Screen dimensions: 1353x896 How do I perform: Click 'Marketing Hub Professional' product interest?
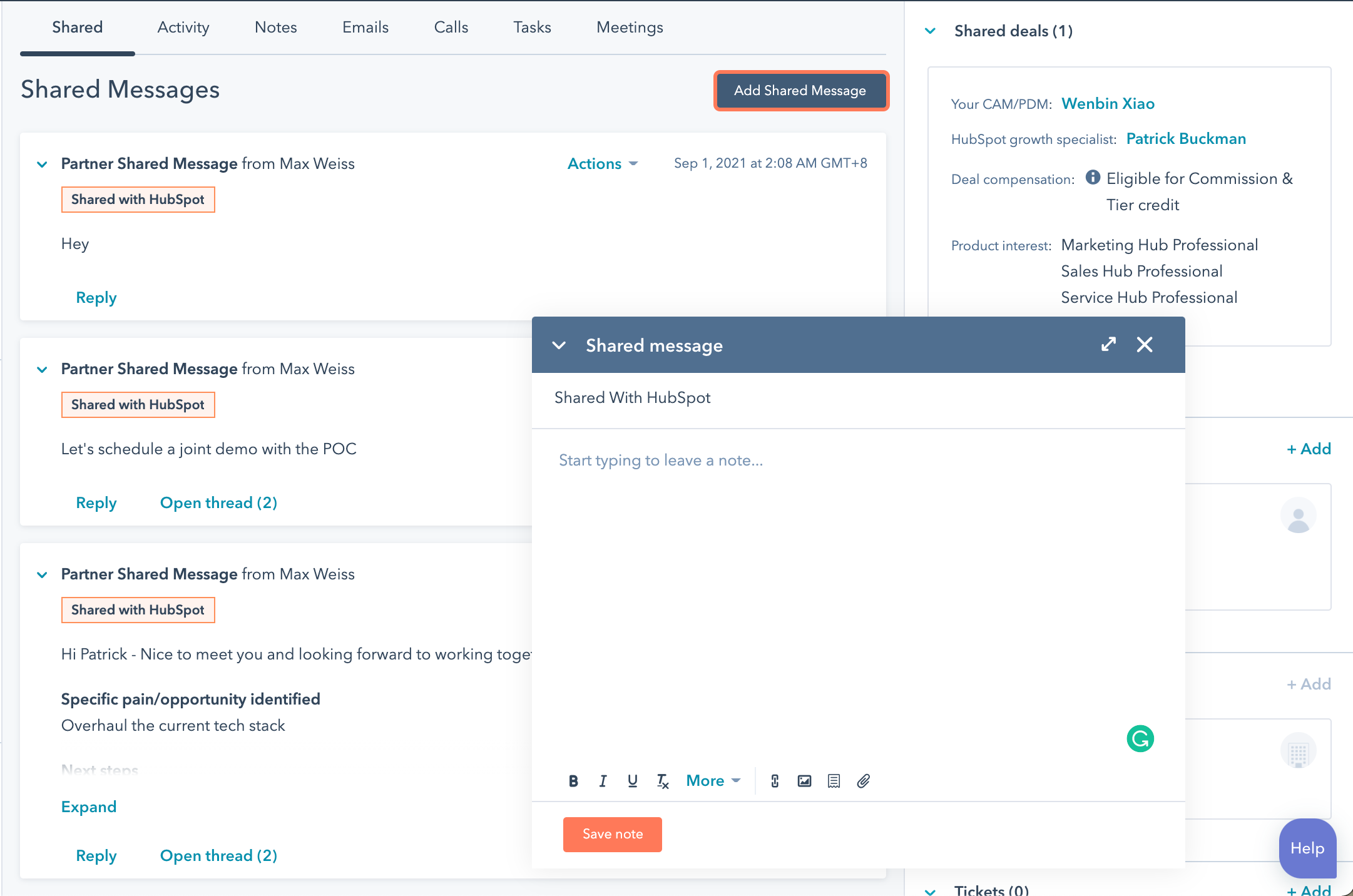(x=1160, y=245)
